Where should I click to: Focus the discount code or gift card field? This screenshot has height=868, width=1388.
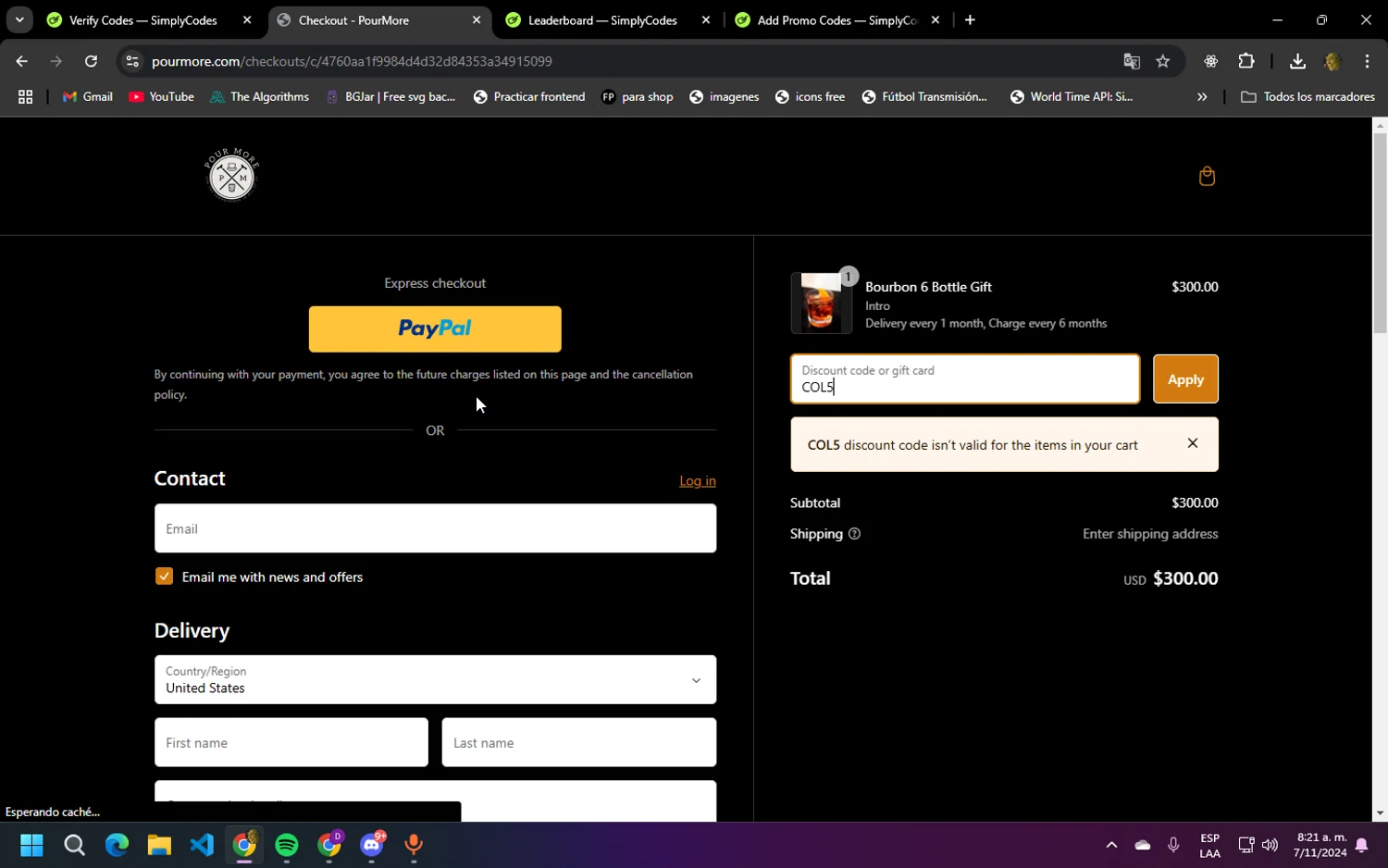[965, 379]
